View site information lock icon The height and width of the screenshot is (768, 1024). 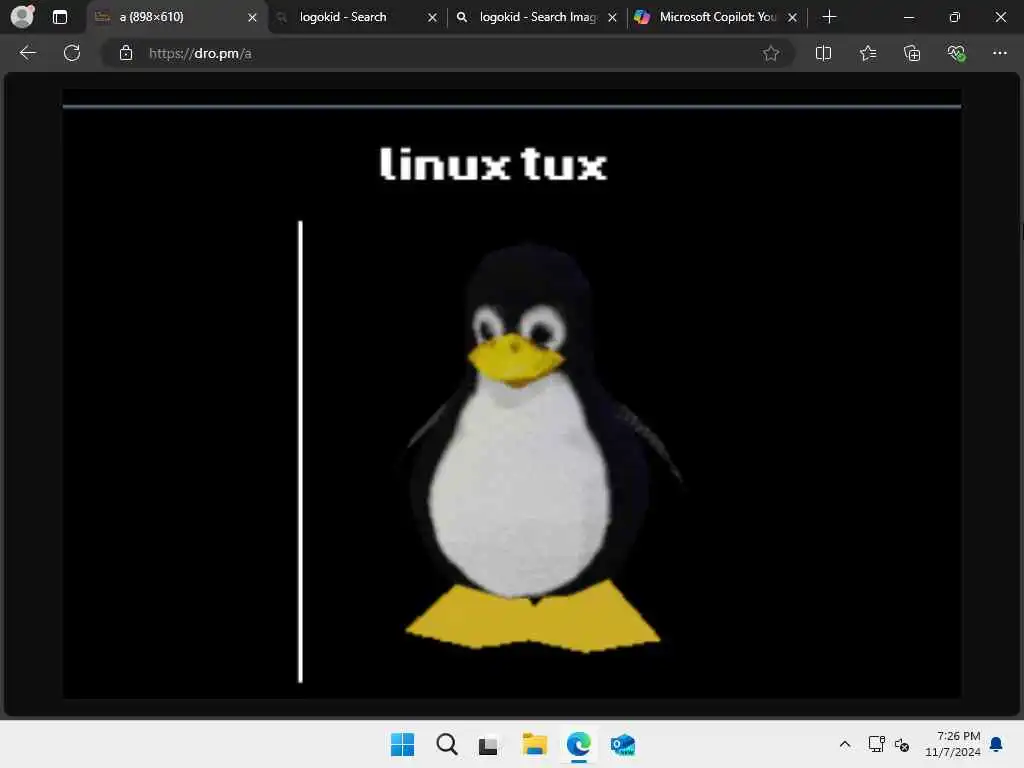[x=126, y=53]
